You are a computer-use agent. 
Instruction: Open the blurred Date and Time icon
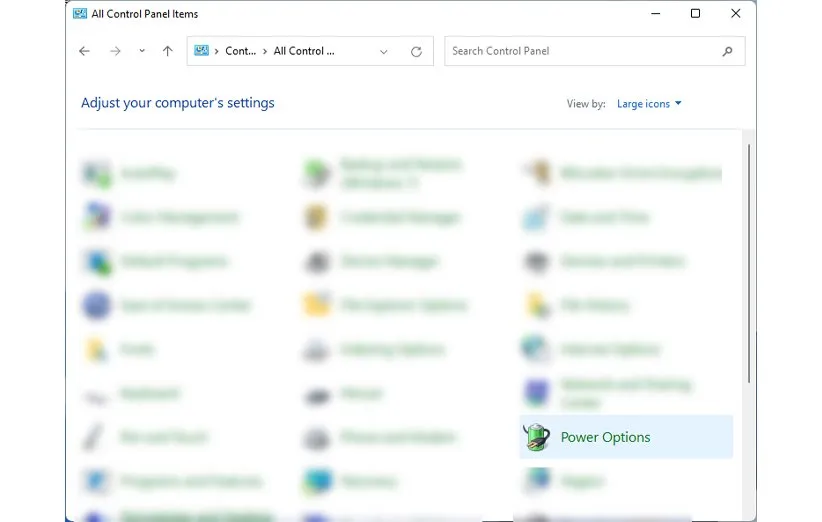point(537,217)
